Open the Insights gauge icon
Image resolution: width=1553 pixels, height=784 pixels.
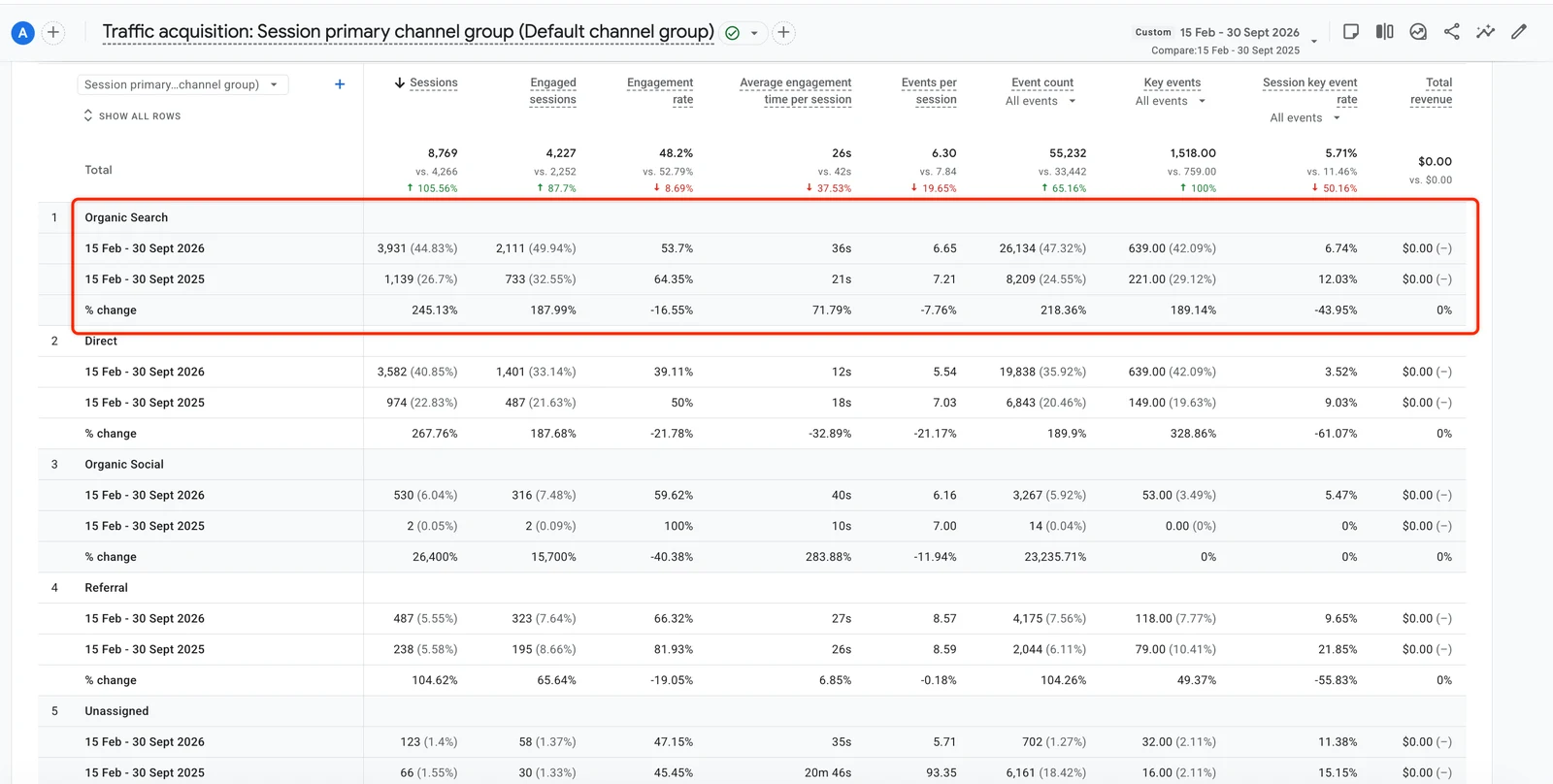1418,32
